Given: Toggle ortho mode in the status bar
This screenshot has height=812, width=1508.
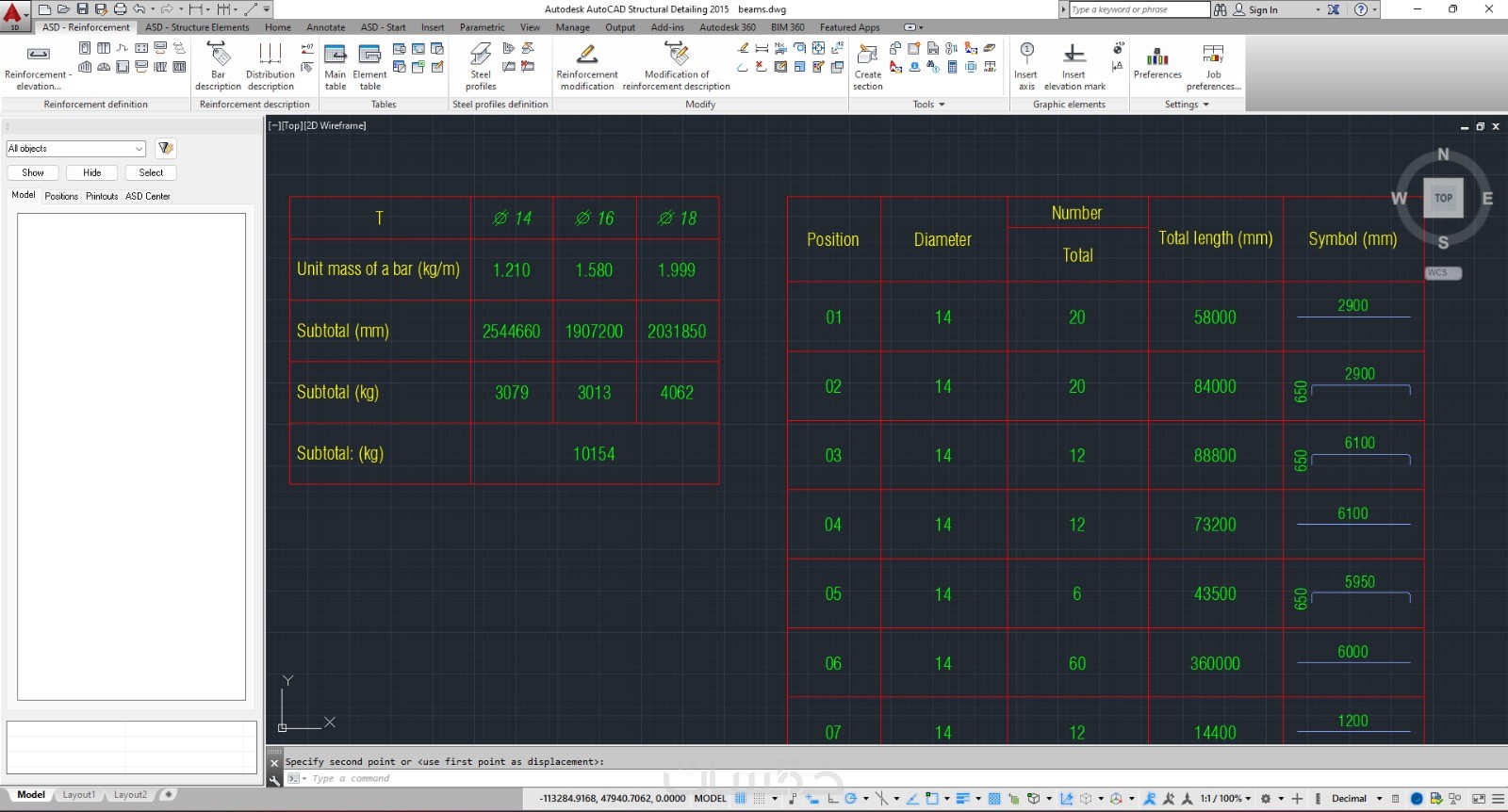Looking at the screenshot, I should [x=833, y=799].
